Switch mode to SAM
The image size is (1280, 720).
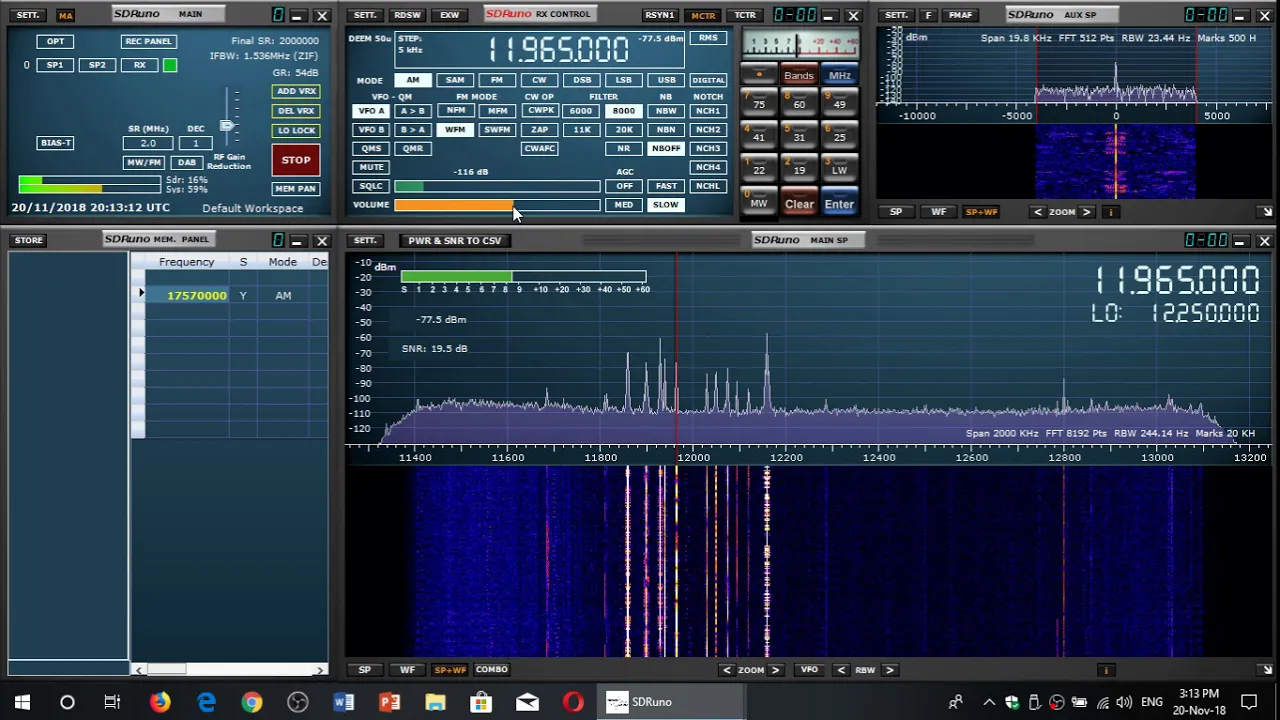455,80
